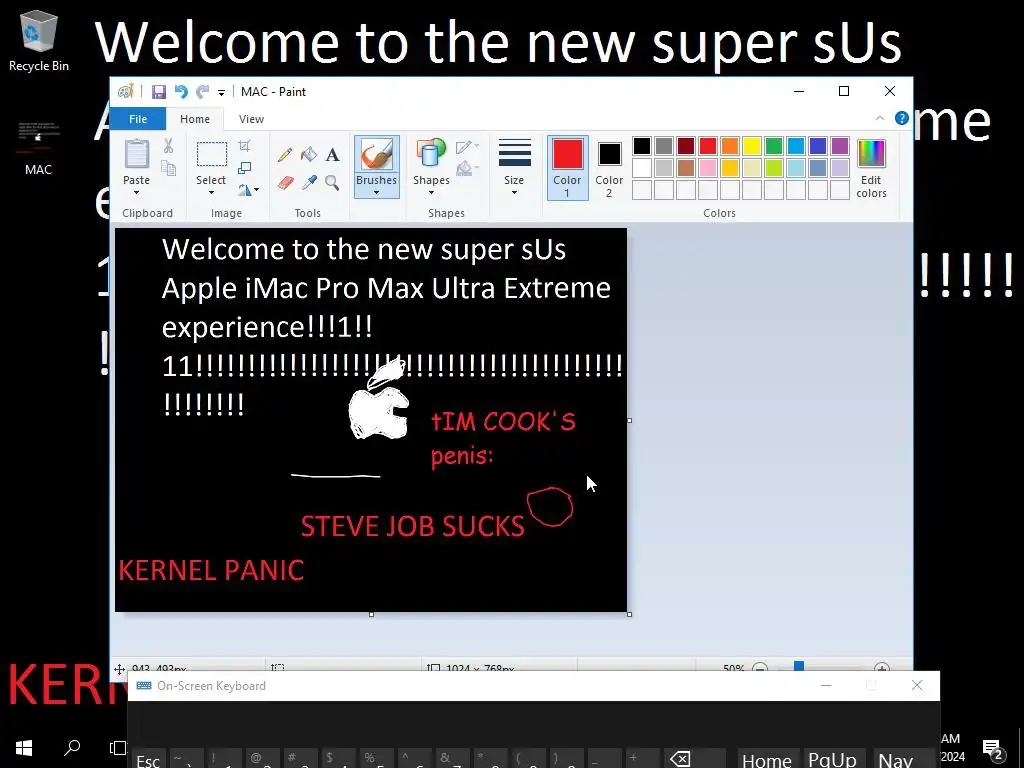Click the MAC - Paint title text
Image resolution: width=1024 pixels, height=768 pixels.
point(273,92)
